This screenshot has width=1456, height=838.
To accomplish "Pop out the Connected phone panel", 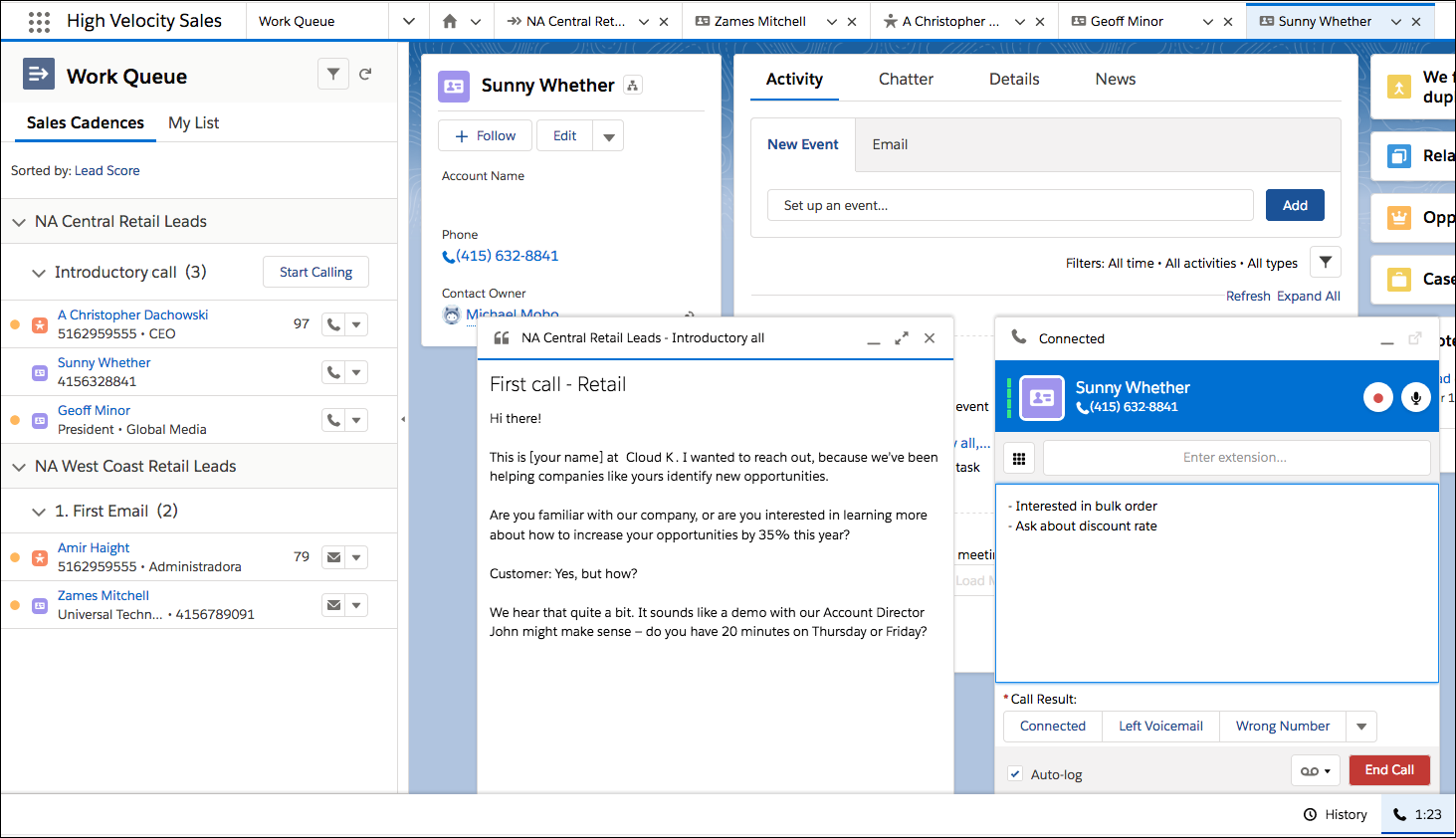I will [1415, 338].
